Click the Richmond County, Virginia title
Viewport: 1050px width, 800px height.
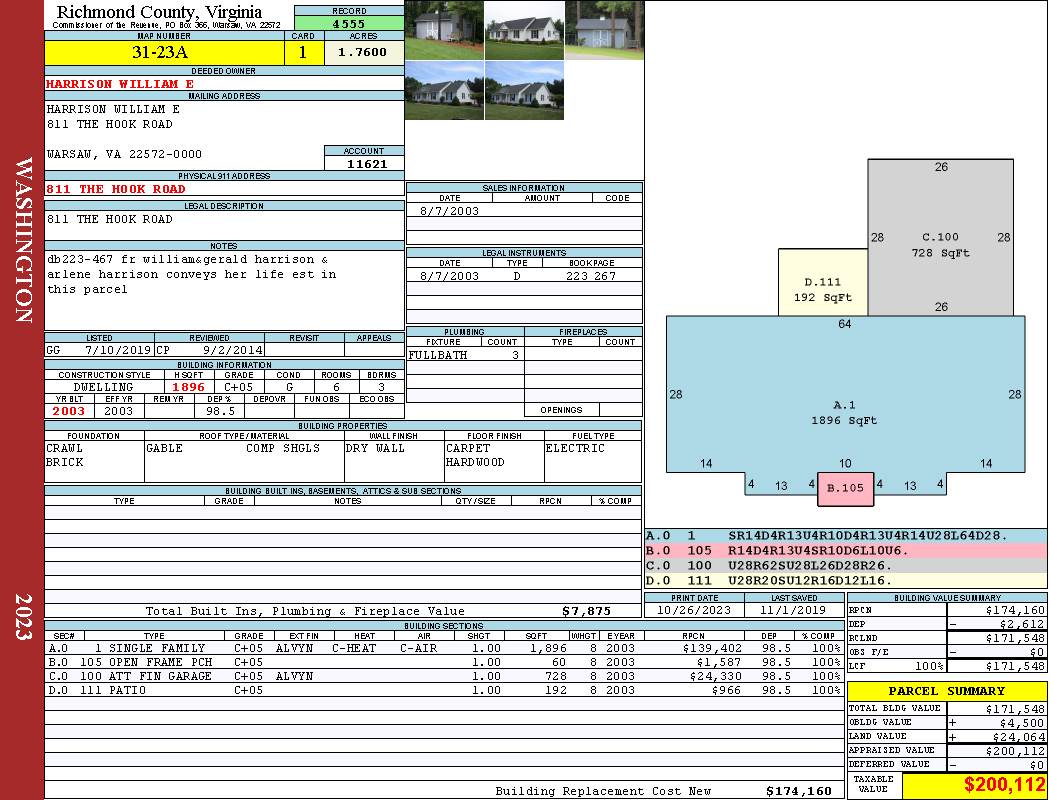pos(159,12)
